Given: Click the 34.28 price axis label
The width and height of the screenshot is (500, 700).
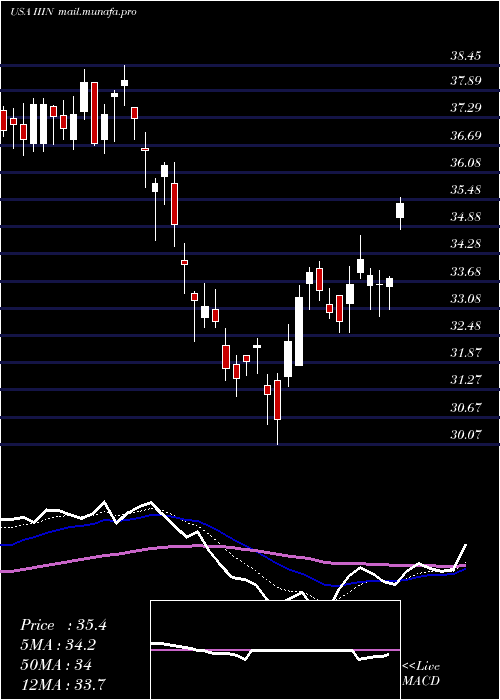Looking at the screenshot, I should [x=466, y=244].
